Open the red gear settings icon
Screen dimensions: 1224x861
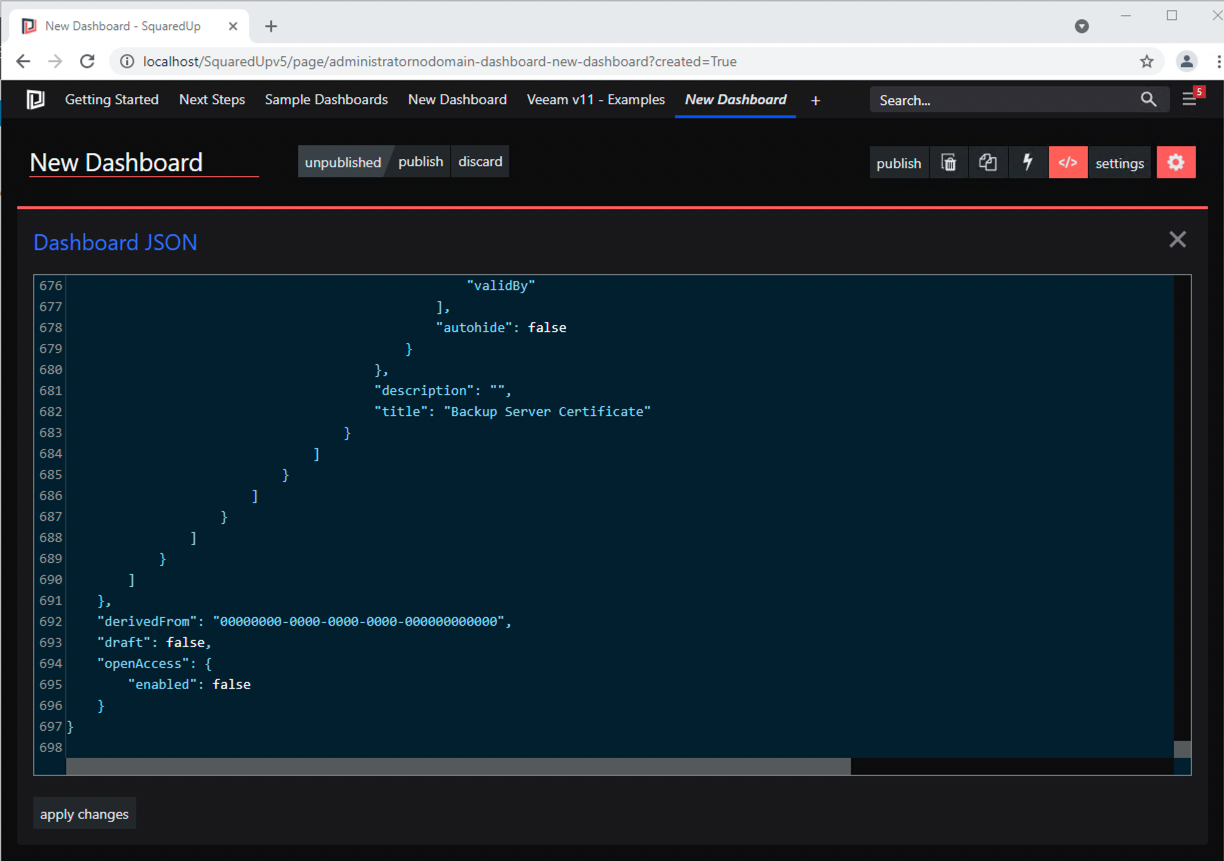[1176, 163]
